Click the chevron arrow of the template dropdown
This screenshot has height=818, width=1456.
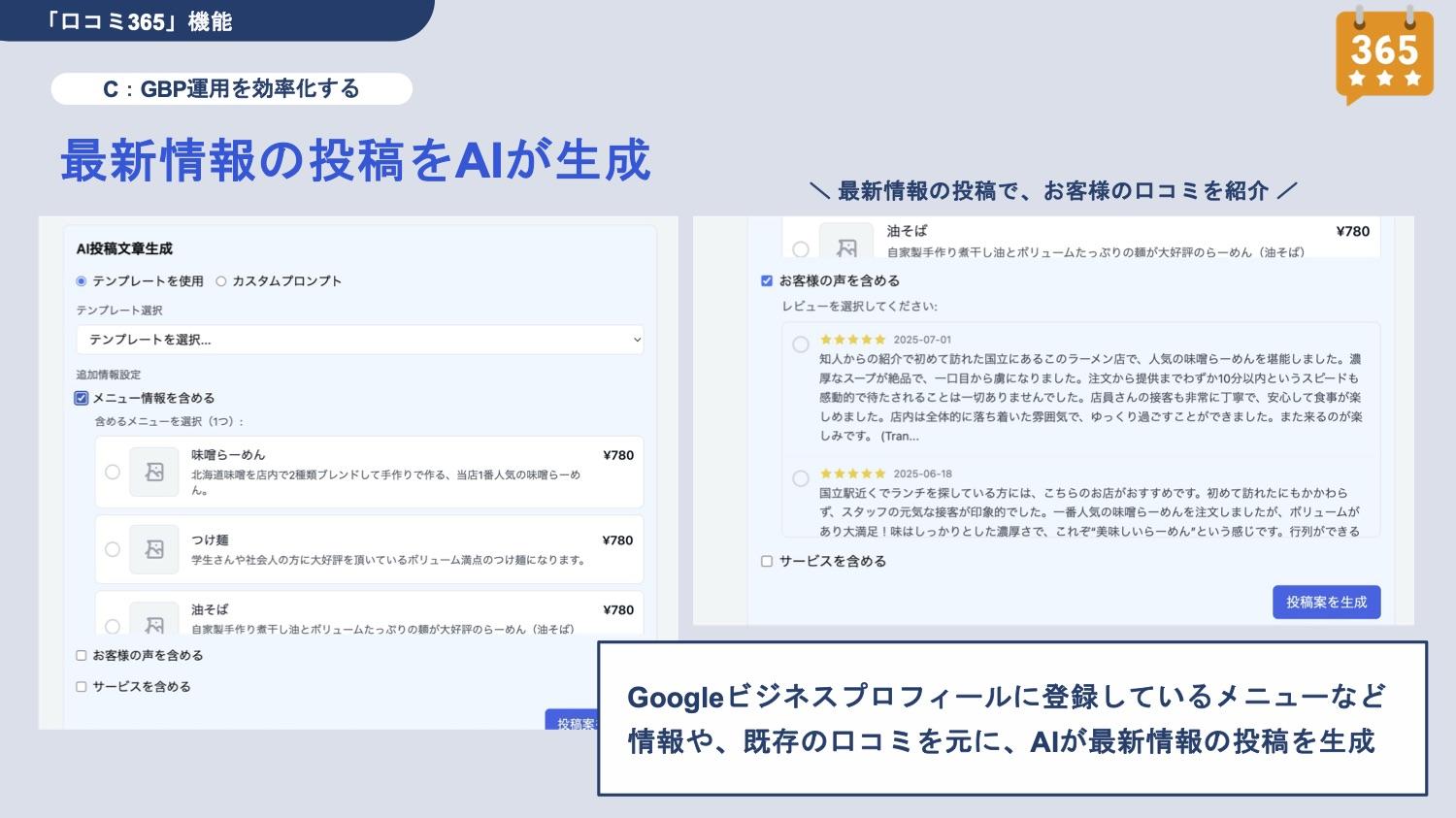[x=637, y=340]
